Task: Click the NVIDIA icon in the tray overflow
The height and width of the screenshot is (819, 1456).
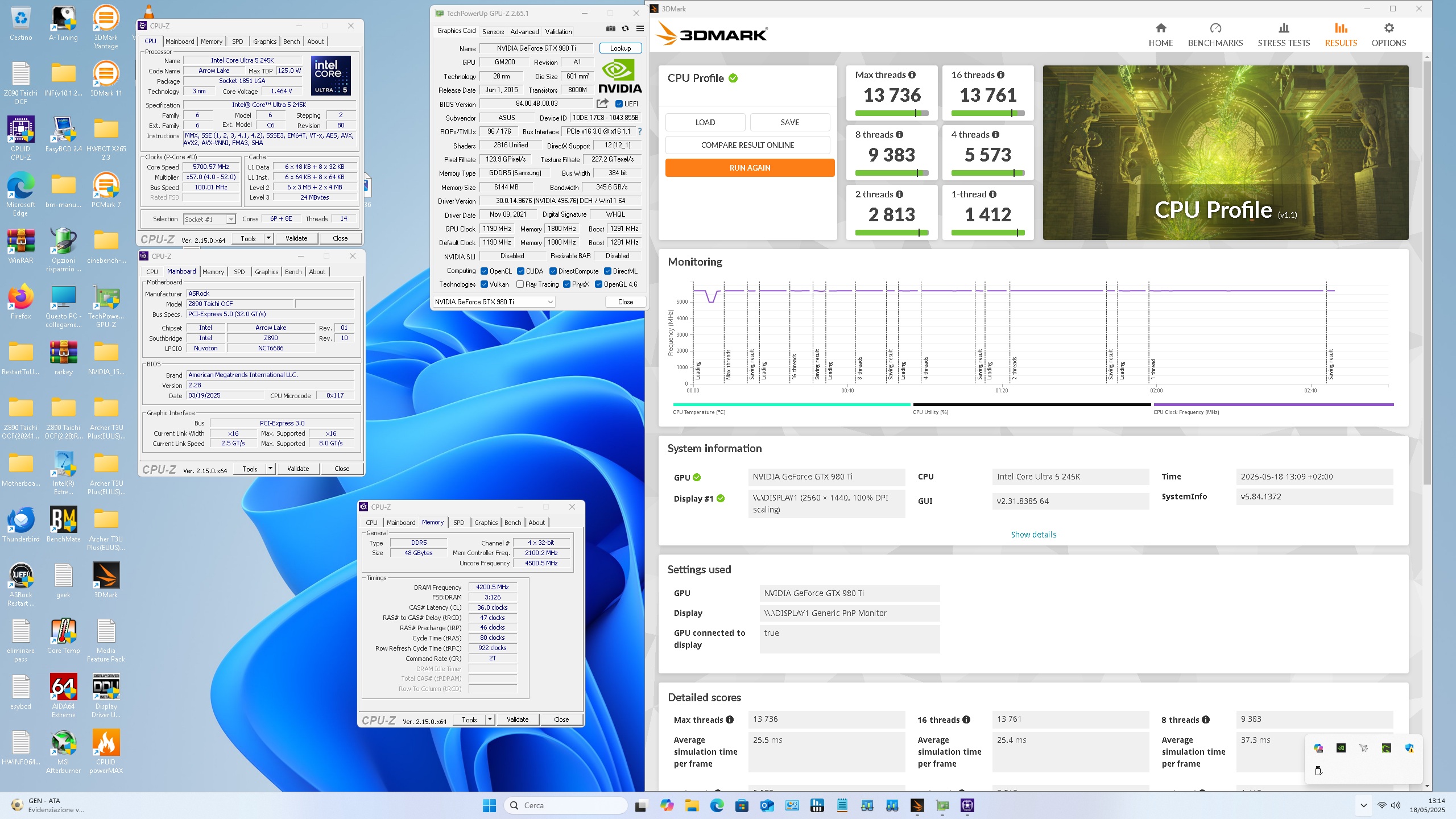Action: 1341,748
